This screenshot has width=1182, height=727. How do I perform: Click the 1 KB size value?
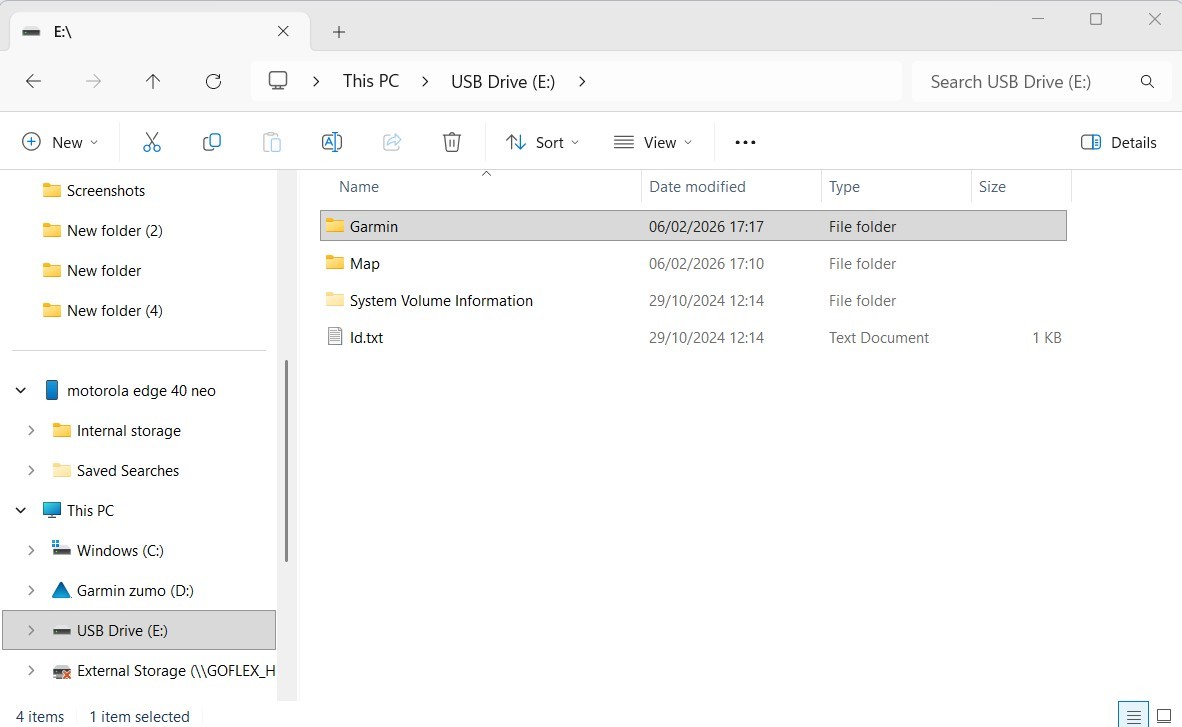click(1046, 338)
